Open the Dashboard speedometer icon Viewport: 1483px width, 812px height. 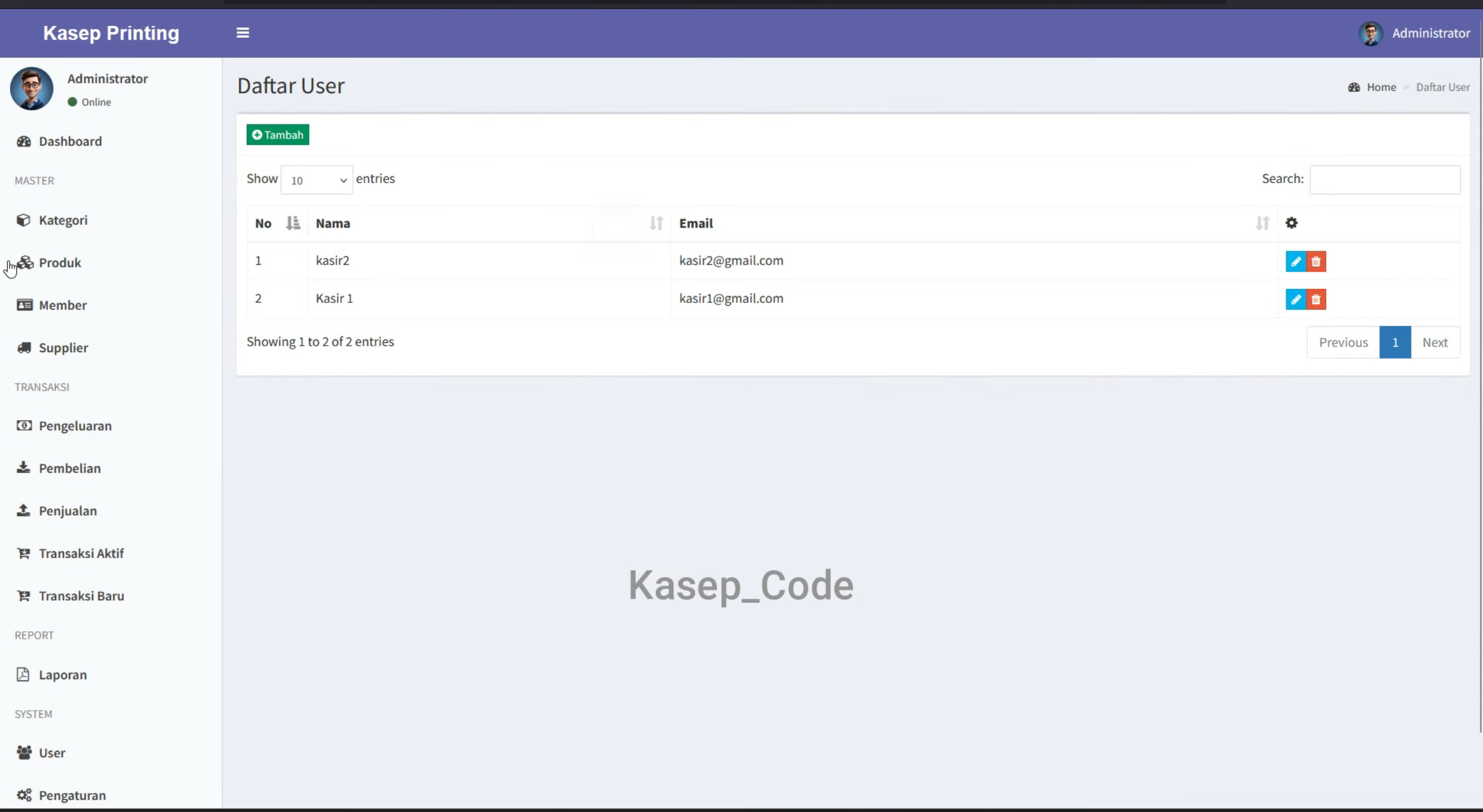tap(24, 141)
